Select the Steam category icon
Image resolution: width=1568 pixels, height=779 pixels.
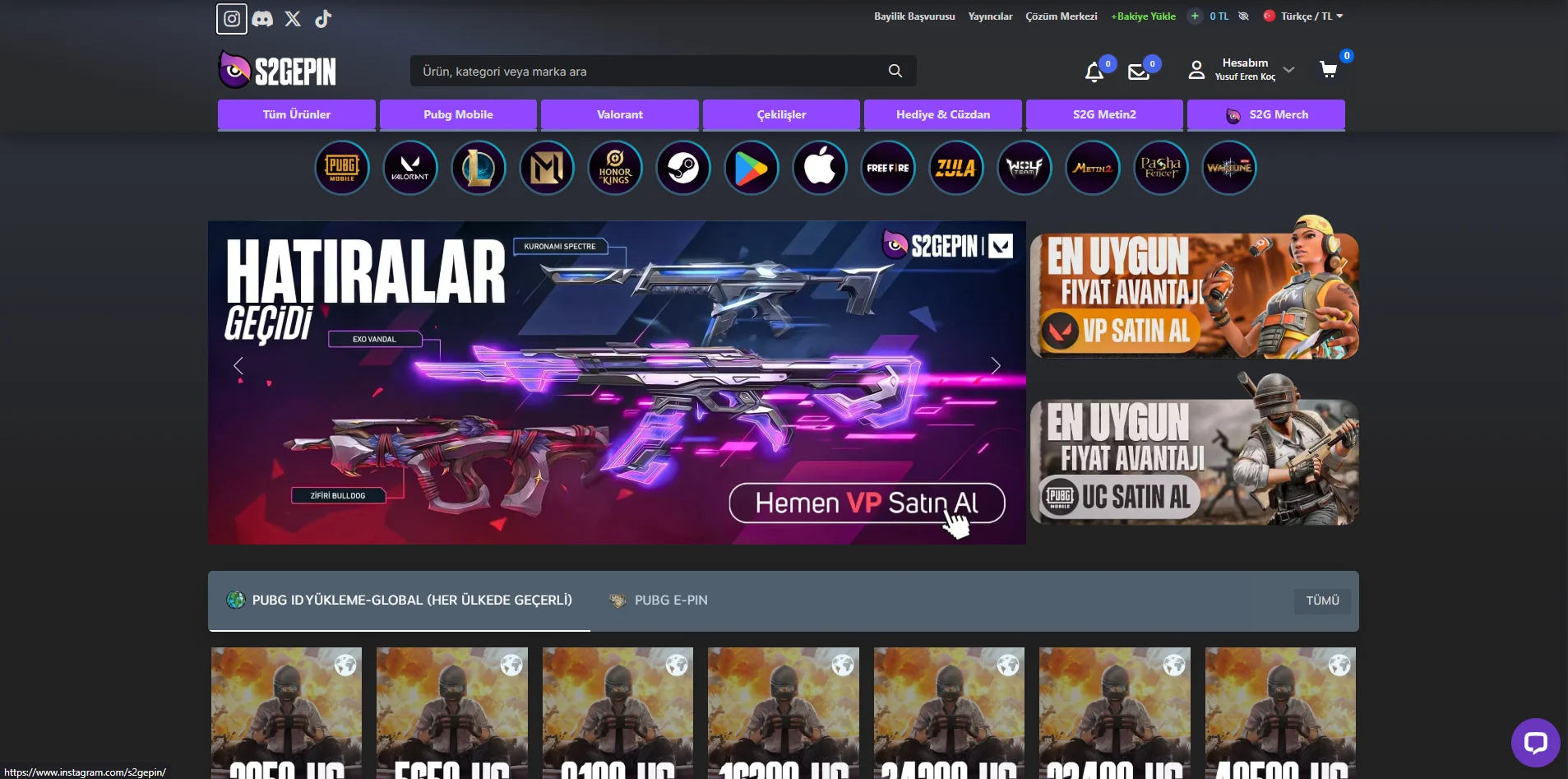(x=682, y=168)
